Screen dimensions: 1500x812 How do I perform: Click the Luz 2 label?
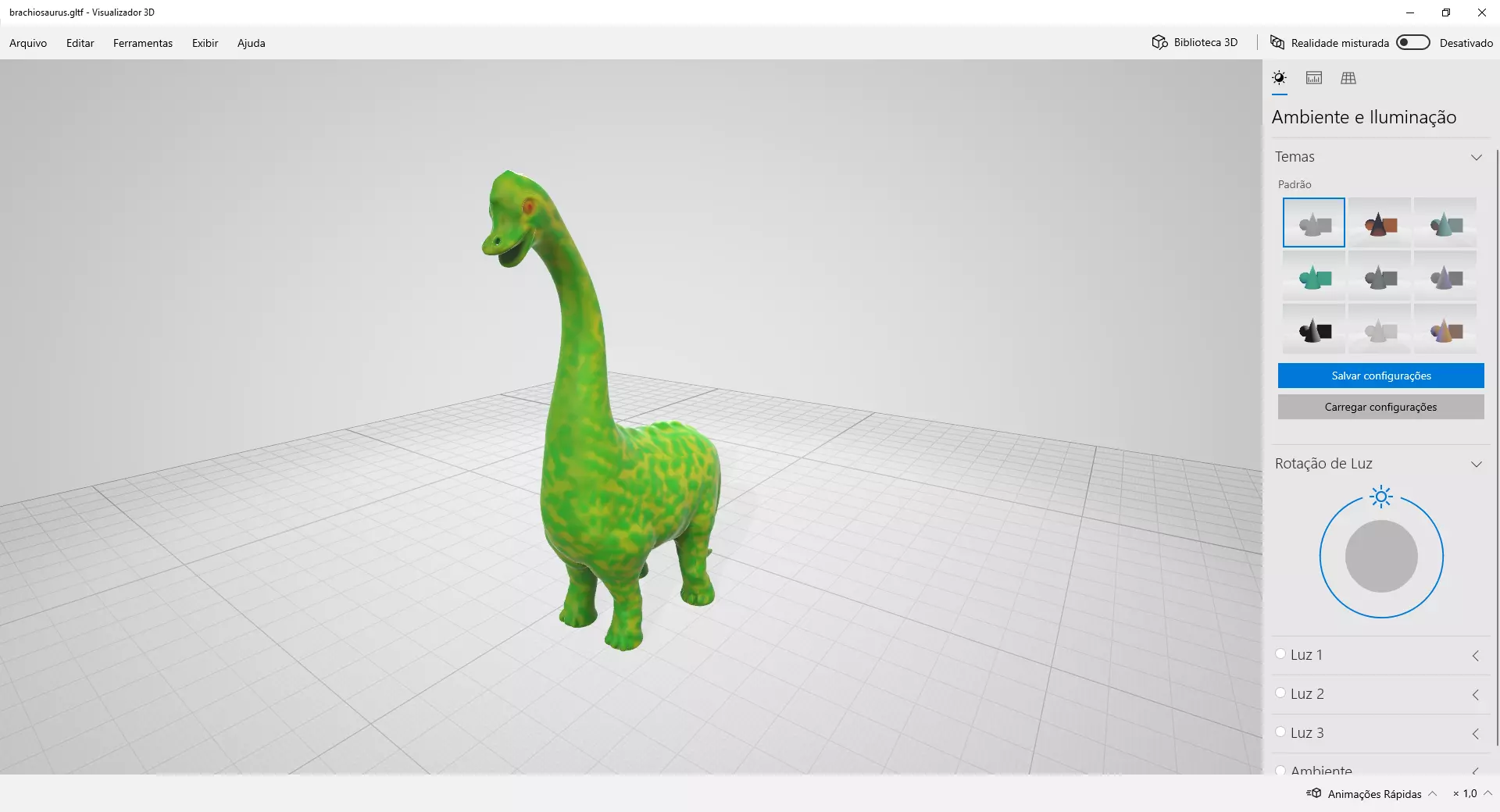click(1307, 694)
